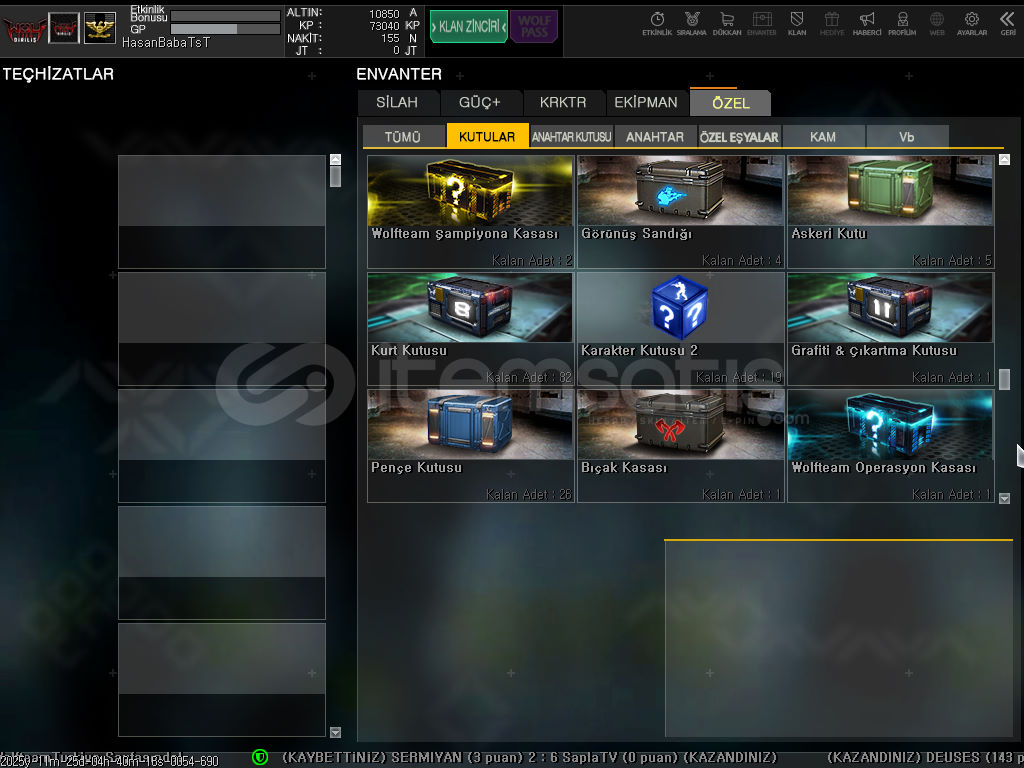Image resolution: width=1024 pixels, height=768 pixels.
Task: Click the equipment list scrollbar thumb
Action: [335, 176]
